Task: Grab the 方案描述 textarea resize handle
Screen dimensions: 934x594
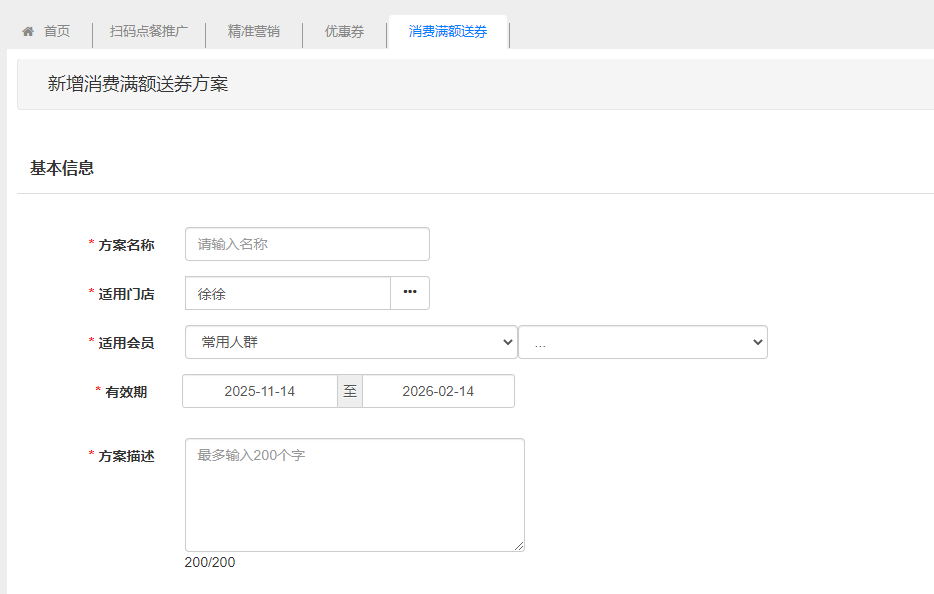Action: pos(519,546)
